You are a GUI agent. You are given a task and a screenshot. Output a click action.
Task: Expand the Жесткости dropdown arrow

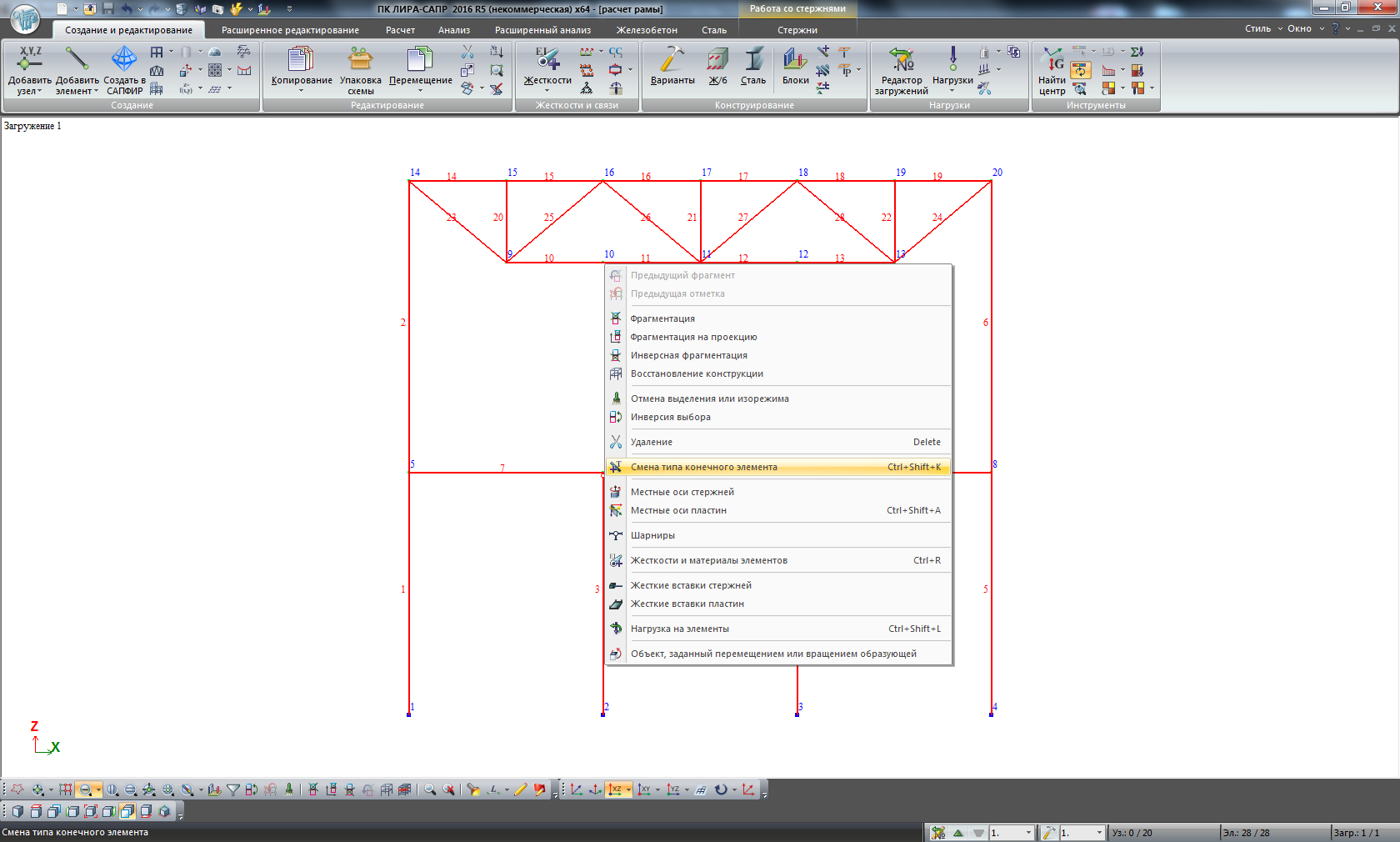(547, 91)
